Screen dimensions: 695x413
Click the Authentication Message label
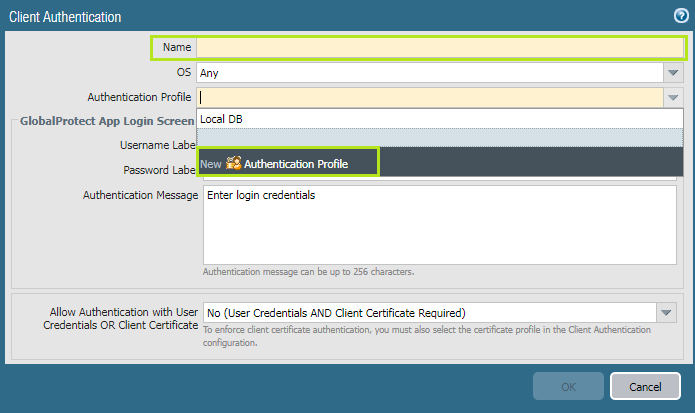click(140, 195)
